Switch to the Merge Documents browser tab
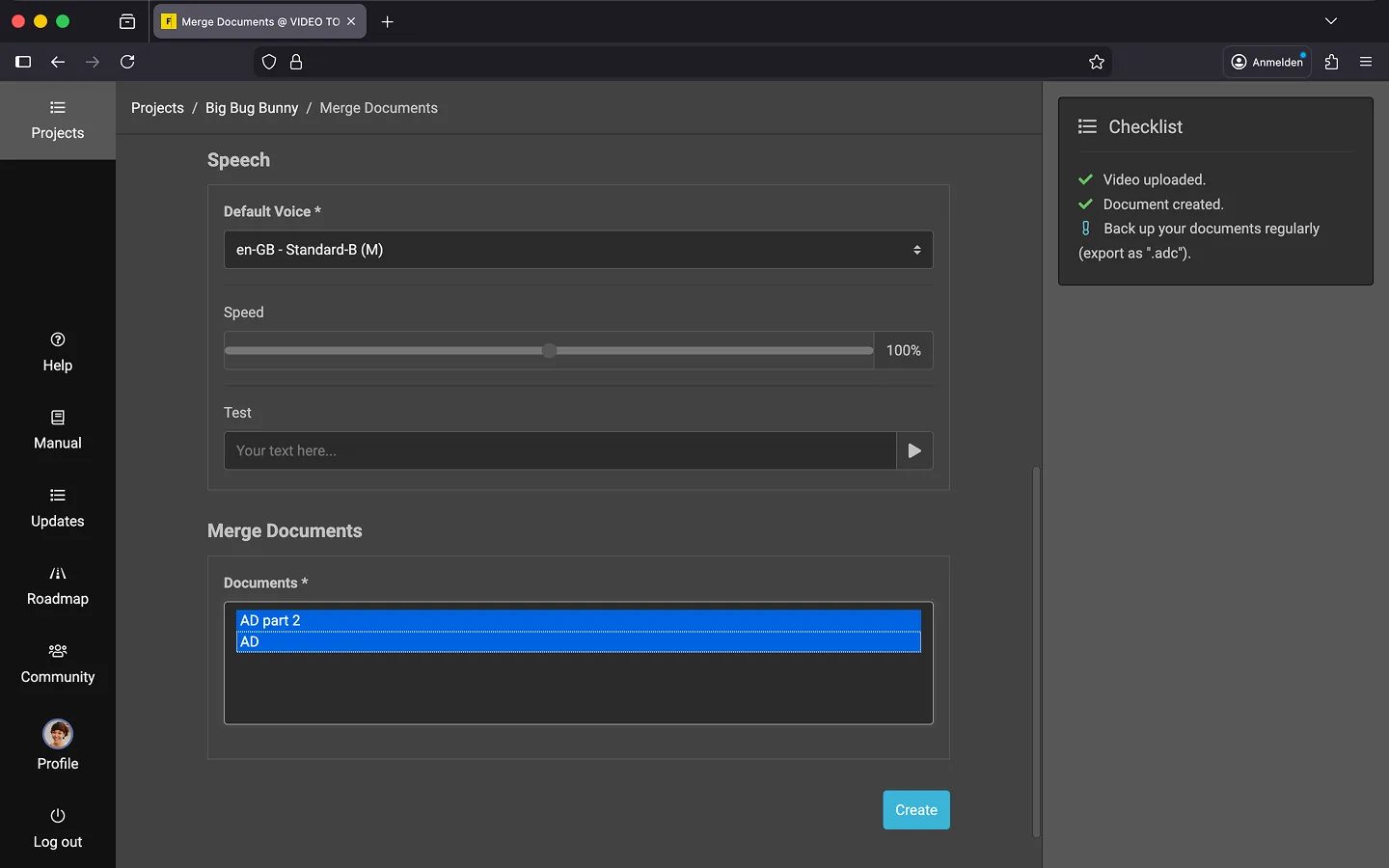1389x868 pixels. pyautogui.click(x=251, y=21)
